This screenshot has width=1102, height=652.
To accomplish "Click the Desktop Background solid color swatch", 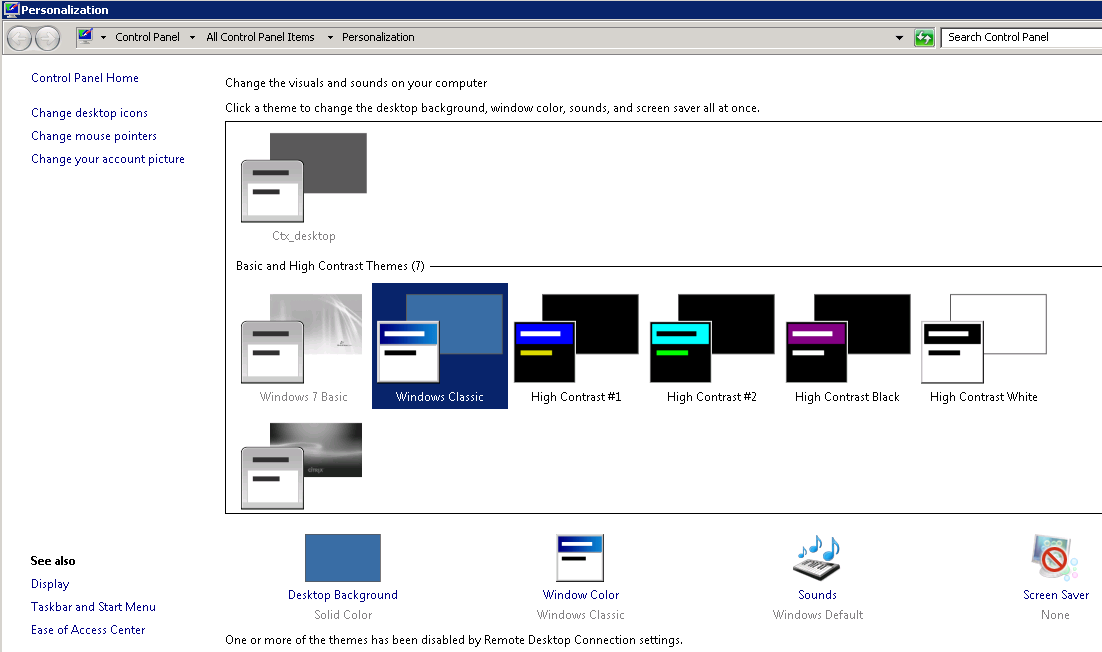I will [x=343, y=558].
